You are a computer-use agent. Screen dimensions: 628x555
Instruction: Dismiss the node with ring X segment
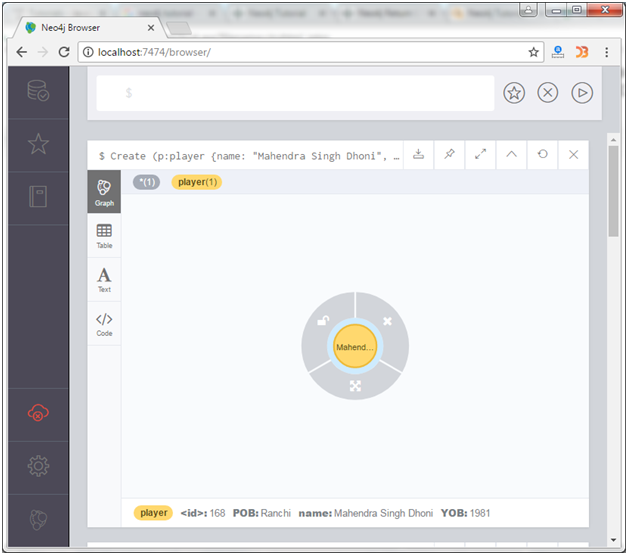tap(387, 321)
